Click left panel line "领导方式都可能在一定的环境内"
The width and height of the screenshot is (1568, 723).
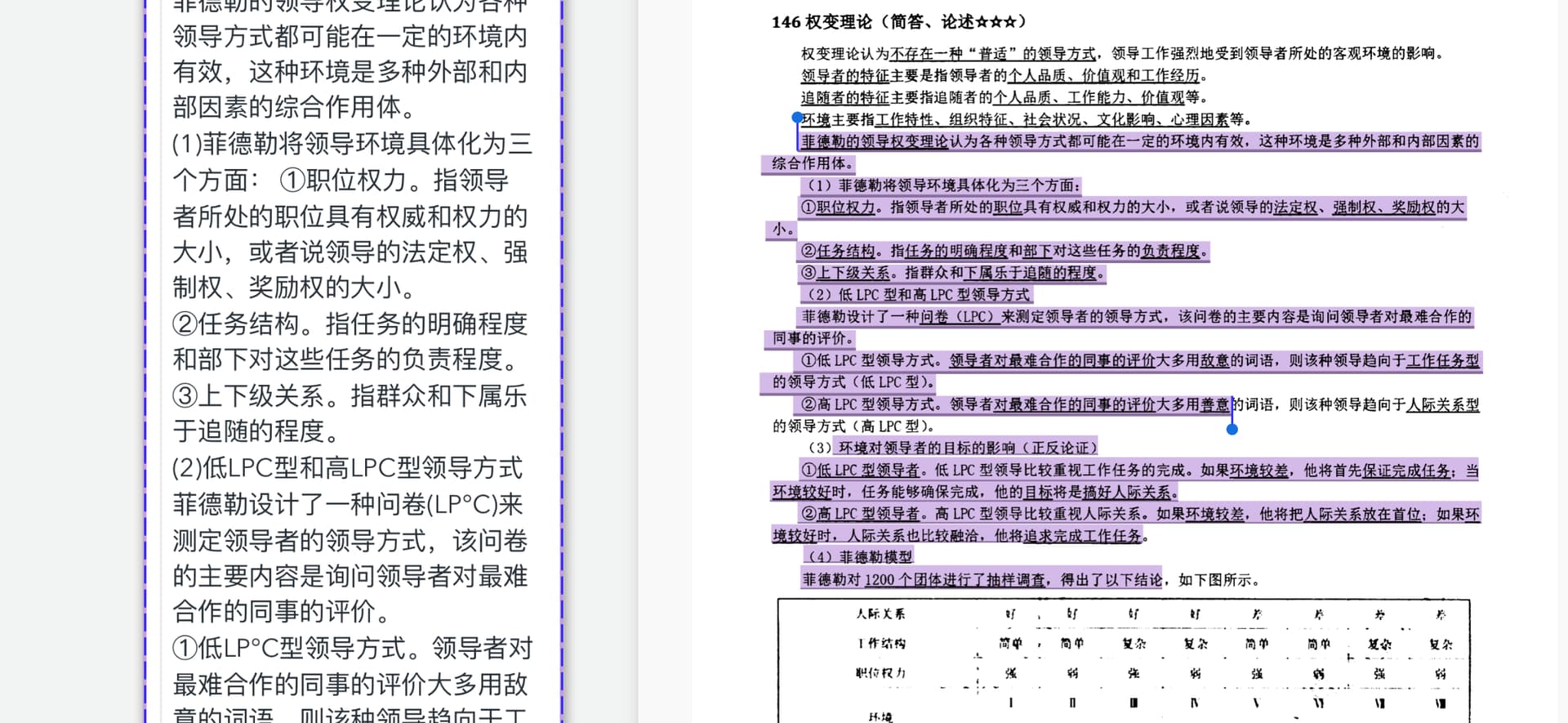tap(350, 36)
